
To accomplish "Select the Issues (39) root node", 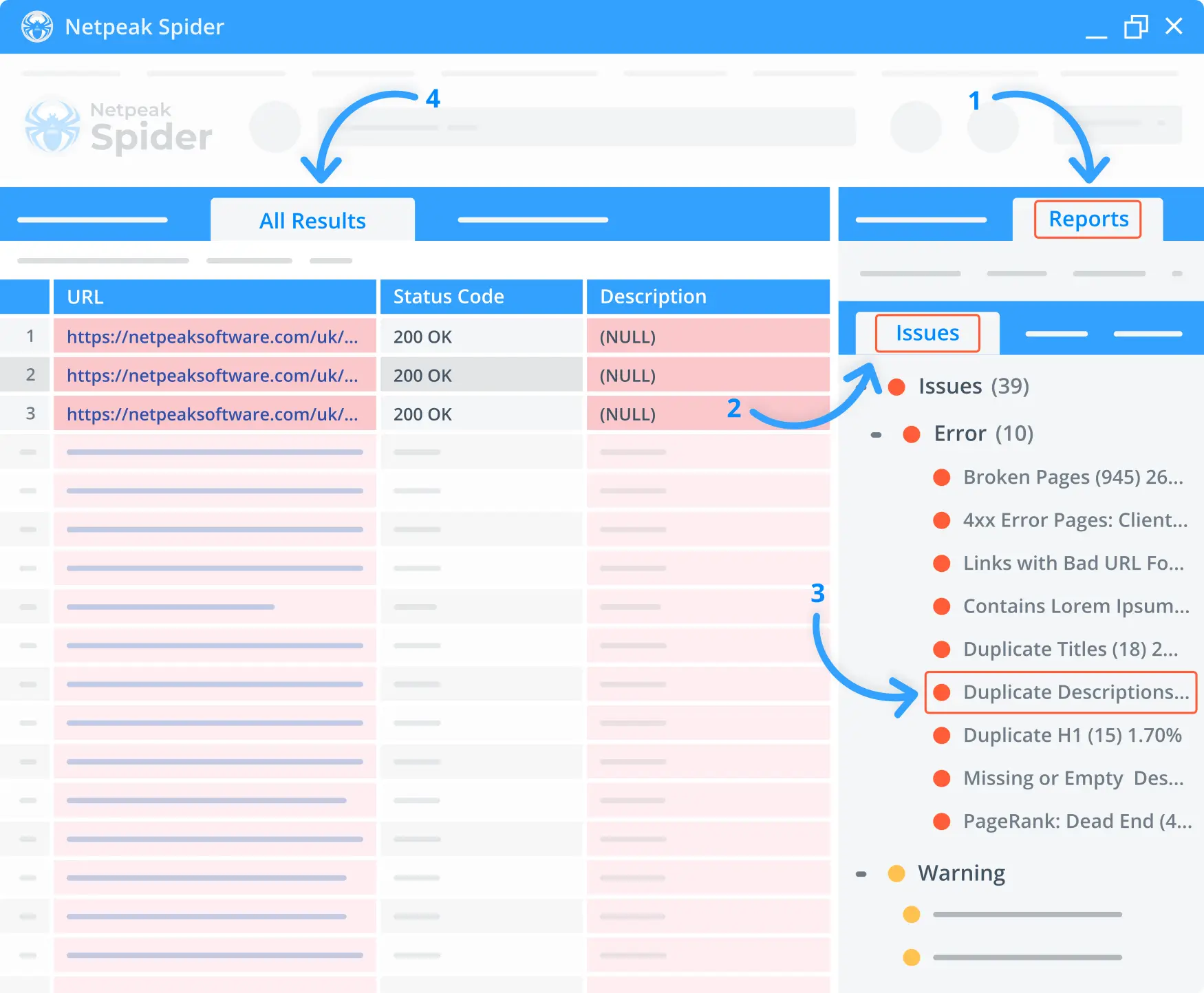I will [x=973, y=386].
